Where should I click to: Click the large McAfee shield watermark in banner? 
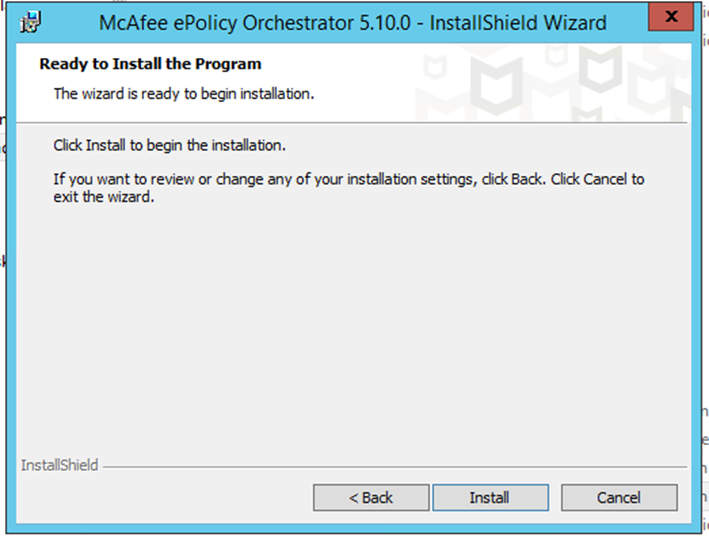(496, 84)
